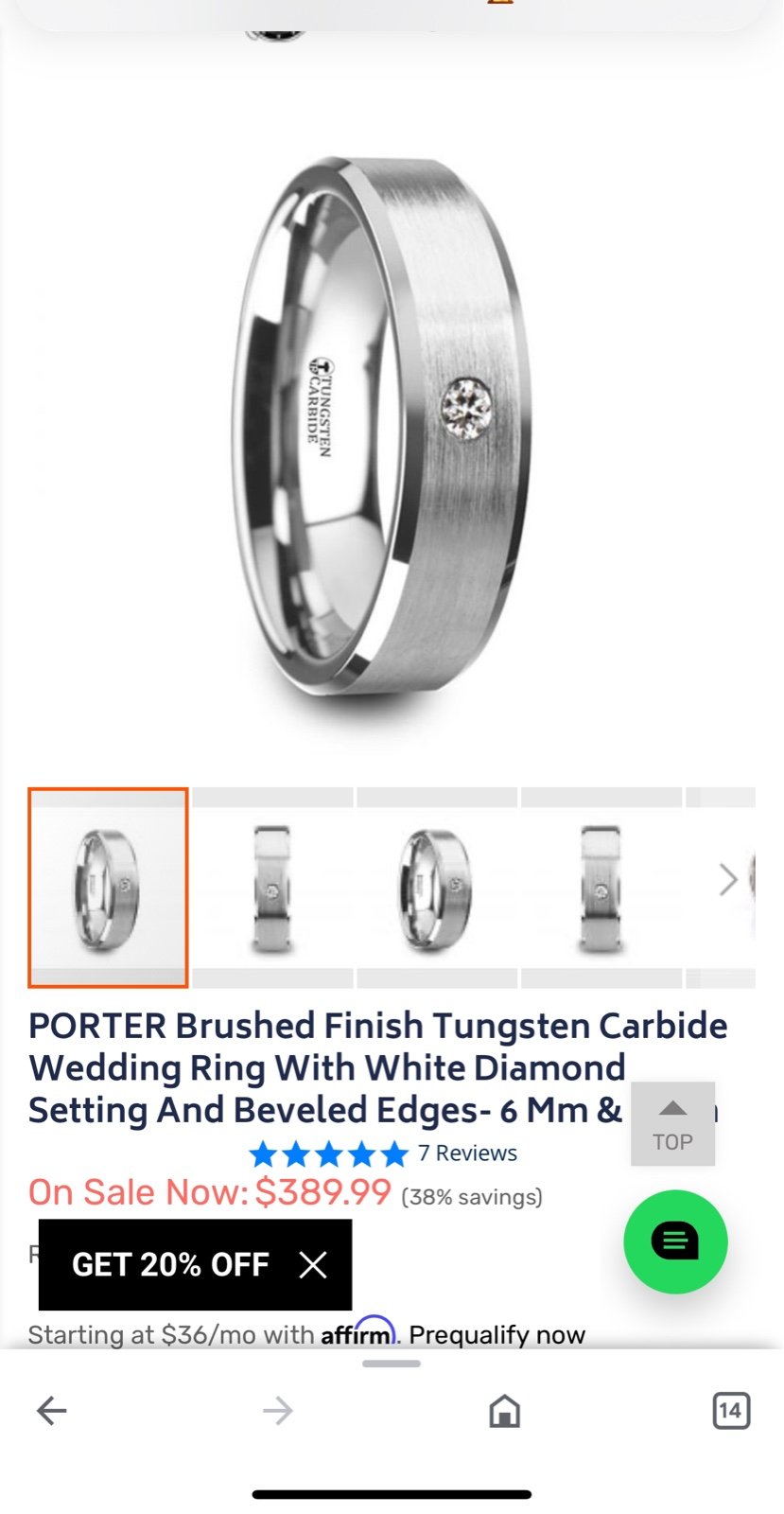The height and width of the screenshot is (1514, 784).
Task: Show next thumbnails with right chevron
Action: 727,879
